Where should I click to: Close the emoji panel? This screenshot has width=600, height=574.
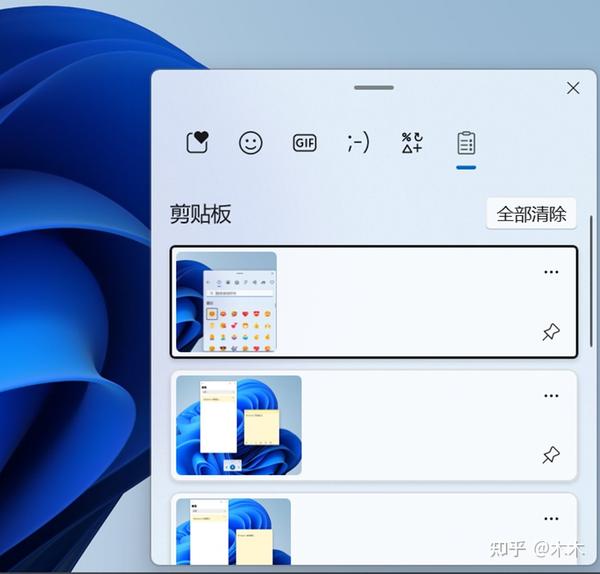[573, 88]
